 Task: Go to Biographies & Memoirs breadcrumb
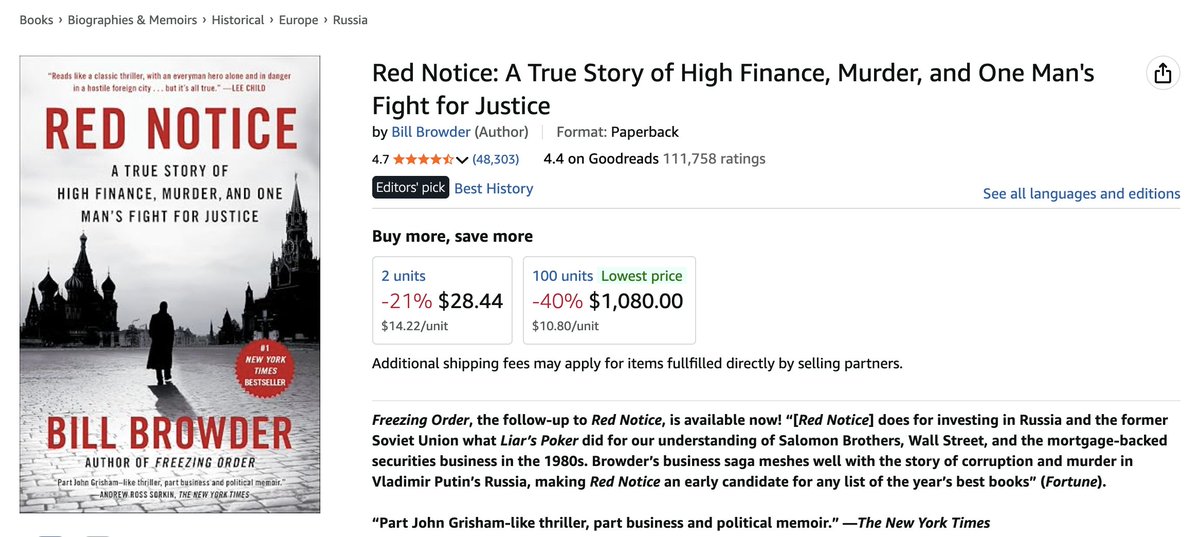click(x=131, y=20)
